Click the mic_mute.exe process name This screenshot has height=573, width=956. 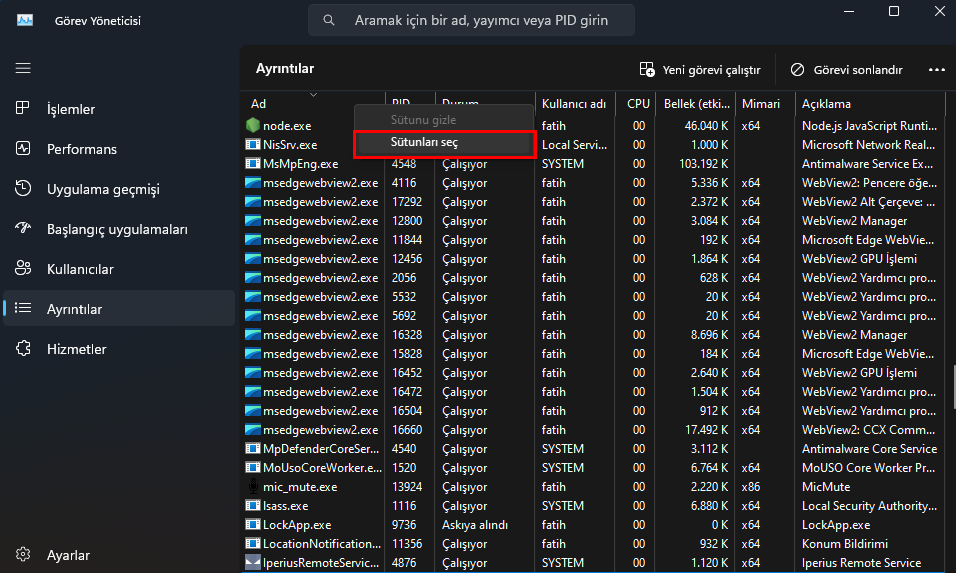300,486
